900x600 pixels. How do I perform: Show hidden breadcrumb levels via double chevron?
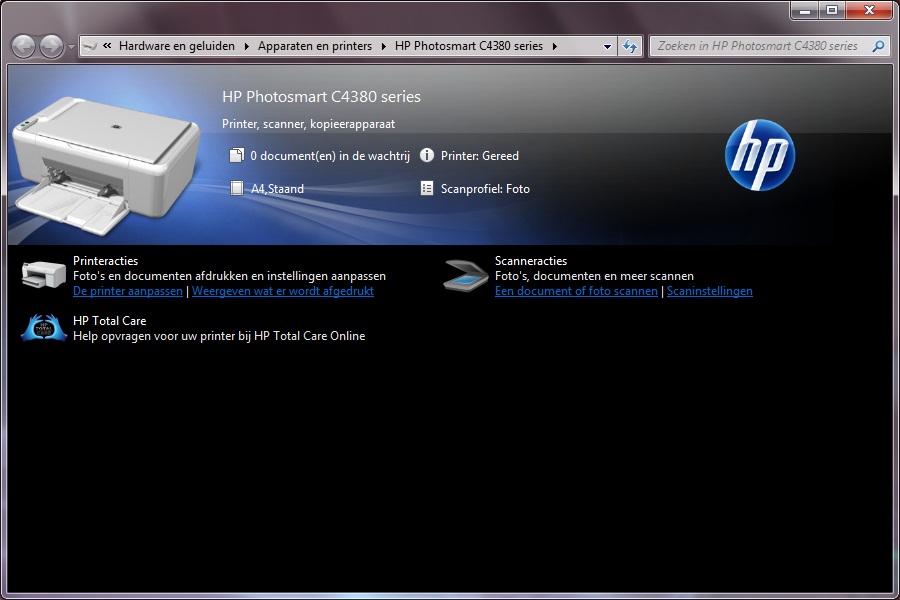pyautogui.click(x=107, y=46)
